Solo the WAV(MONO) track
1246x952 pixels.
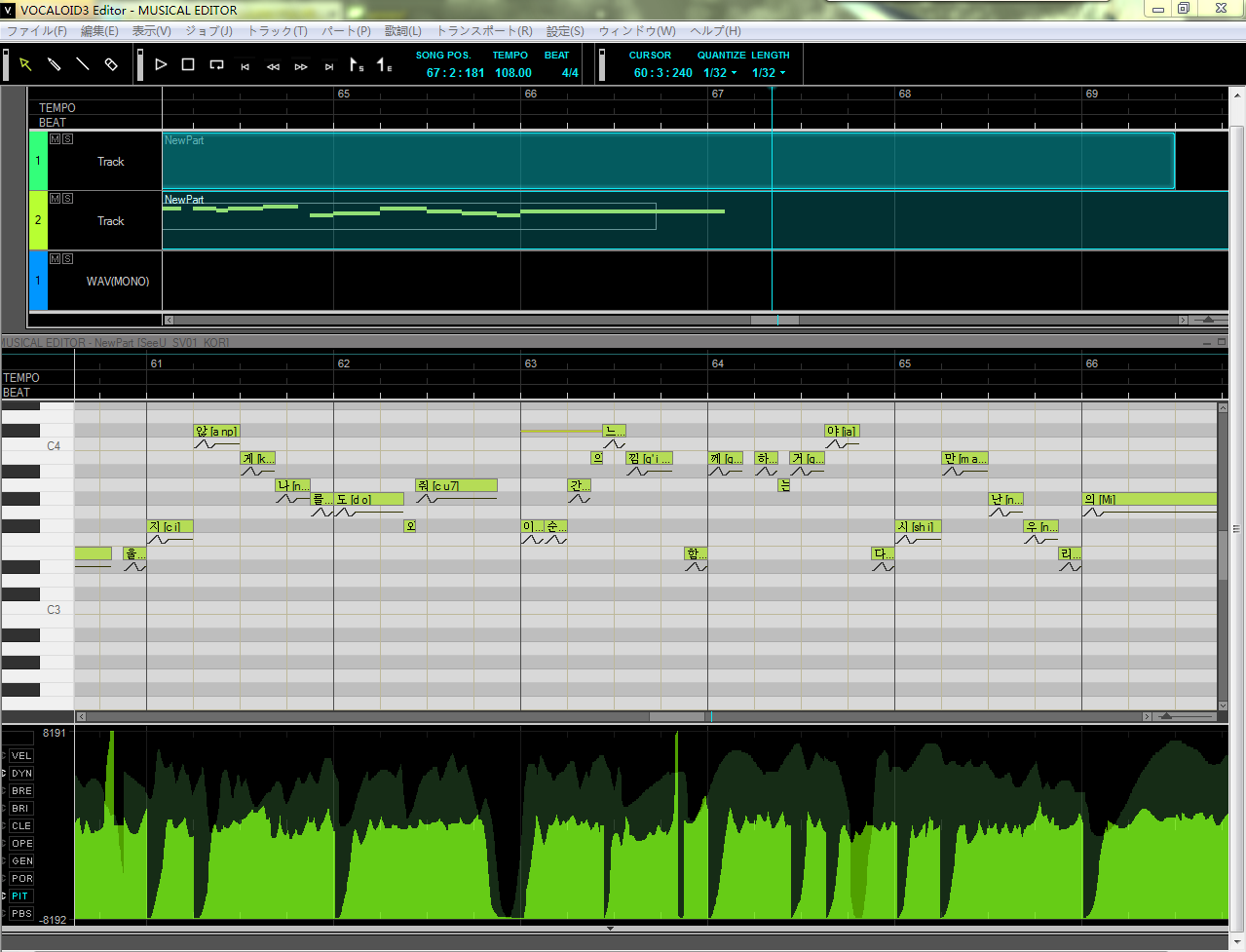(x=67, y=259)
